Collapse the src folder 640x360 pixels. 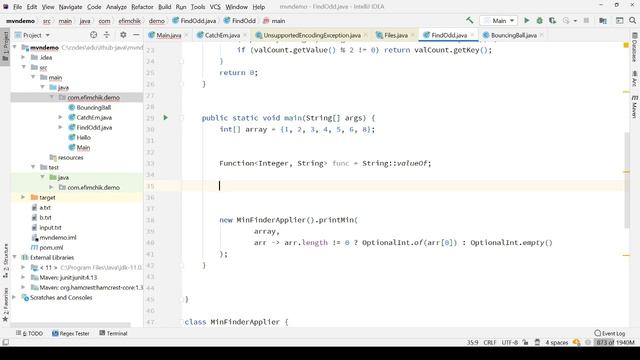pyautogui.click(x=24, y=67)
